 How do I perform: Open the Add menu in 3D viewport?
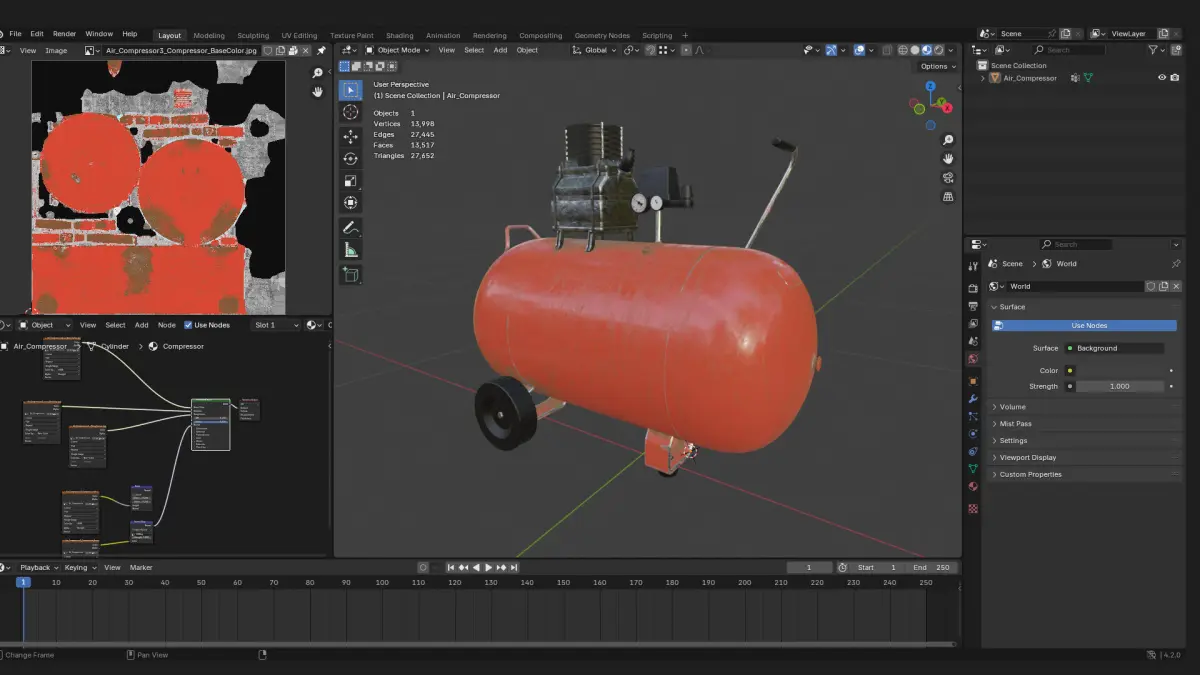pos(500,50)
